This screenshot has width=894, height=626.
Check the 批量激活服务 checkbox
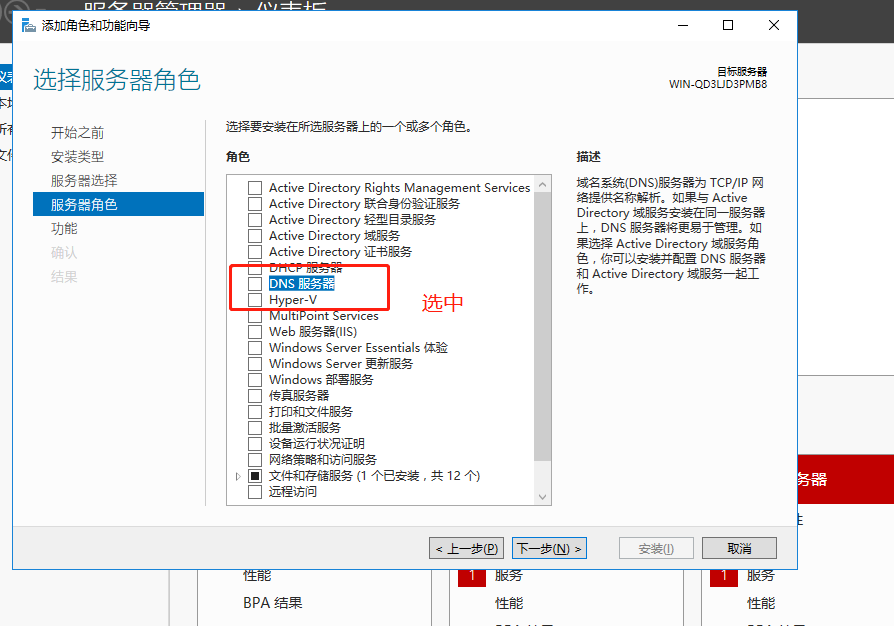pos(255,427)
